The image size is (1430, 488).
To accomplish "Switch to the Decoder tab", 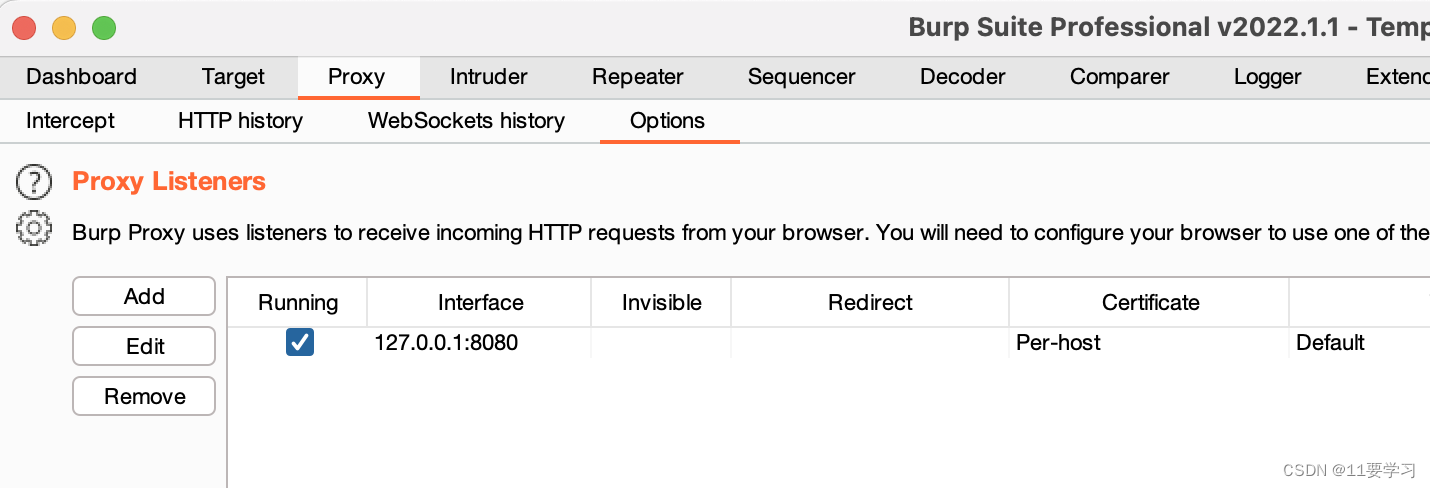I will pos(962,77).
